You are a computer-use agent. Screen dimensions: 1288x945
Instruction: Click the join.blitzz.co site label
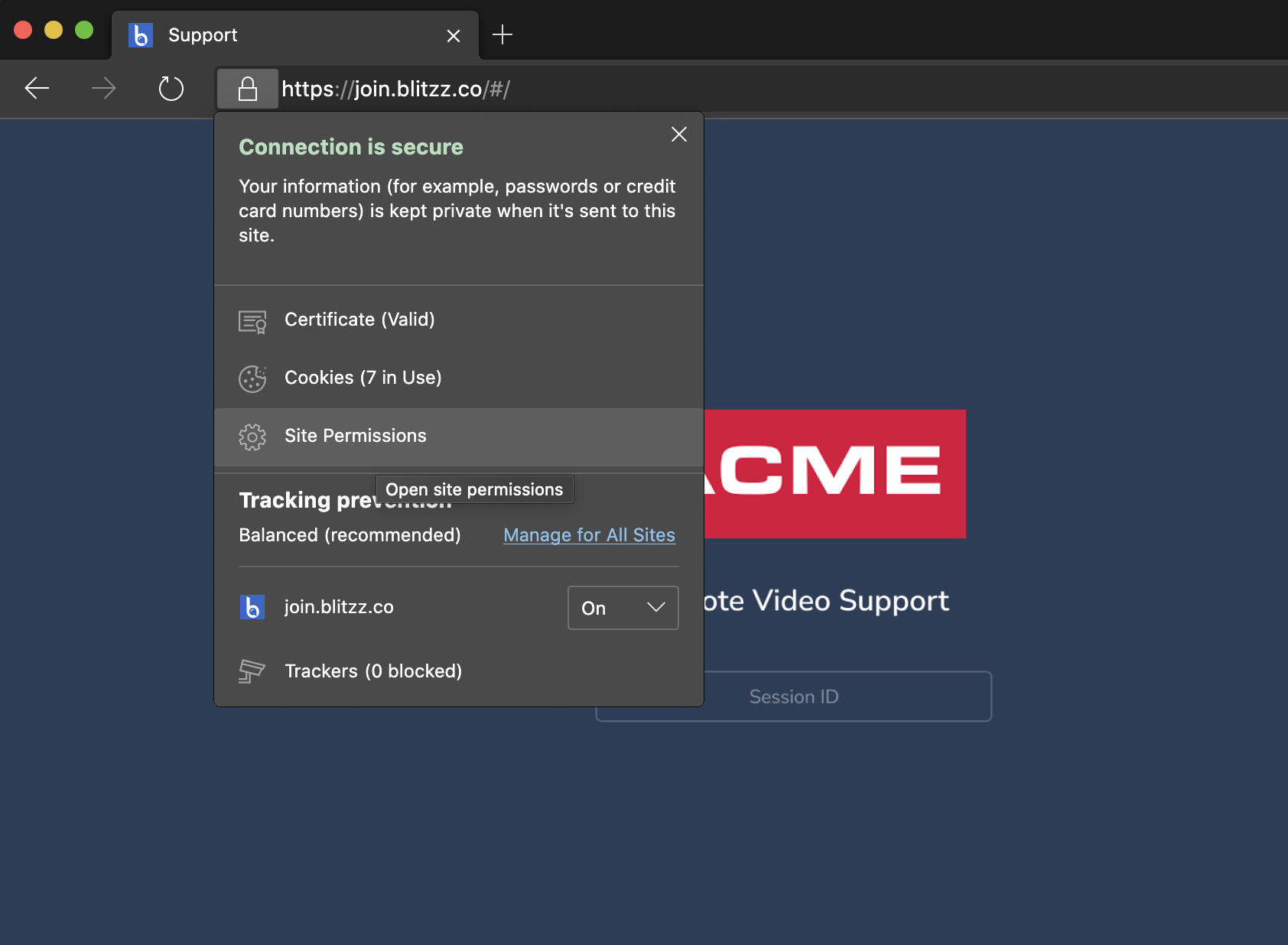tap(339, 607)
